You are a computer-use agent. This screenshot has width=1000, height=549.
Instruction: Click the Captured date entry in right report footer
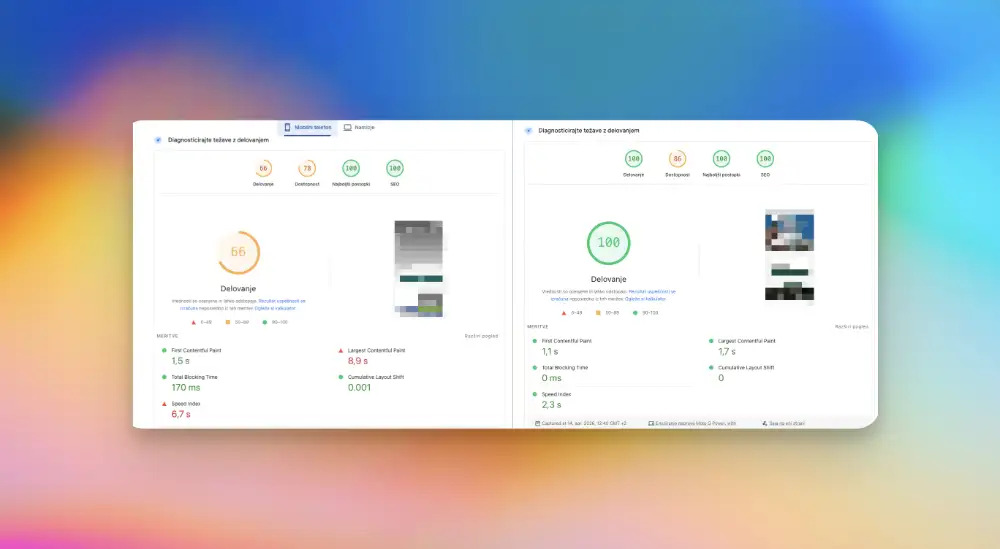581,423
